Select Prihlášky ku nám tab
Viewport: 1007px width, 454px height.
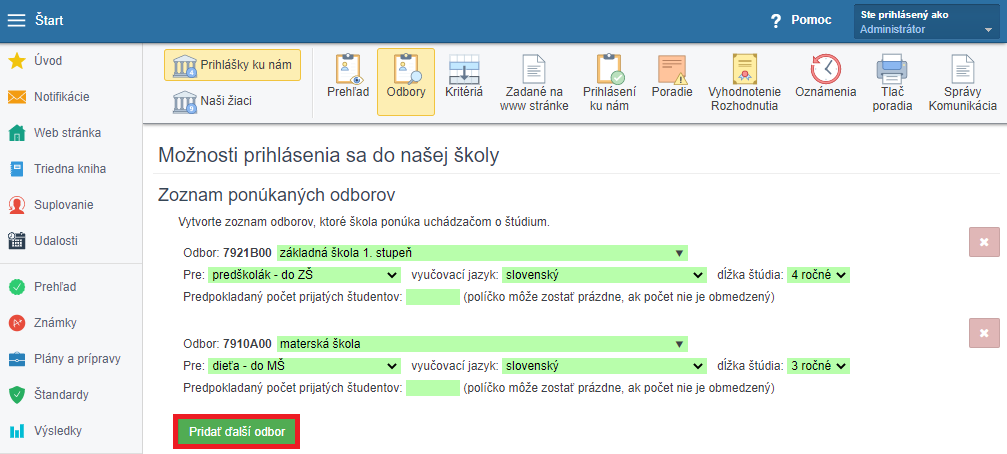click(x=232, y=65)
